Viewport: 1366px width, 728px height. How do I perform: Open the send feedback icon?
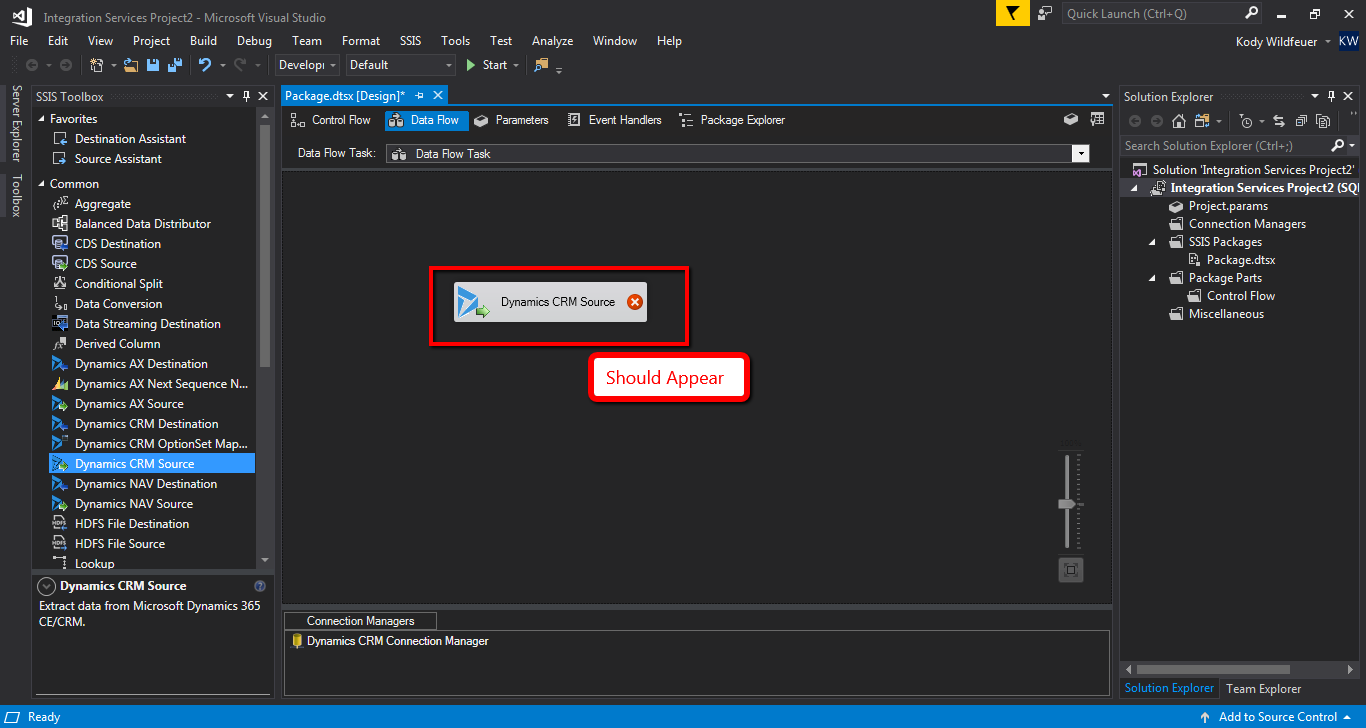[x=1045, y=13]
